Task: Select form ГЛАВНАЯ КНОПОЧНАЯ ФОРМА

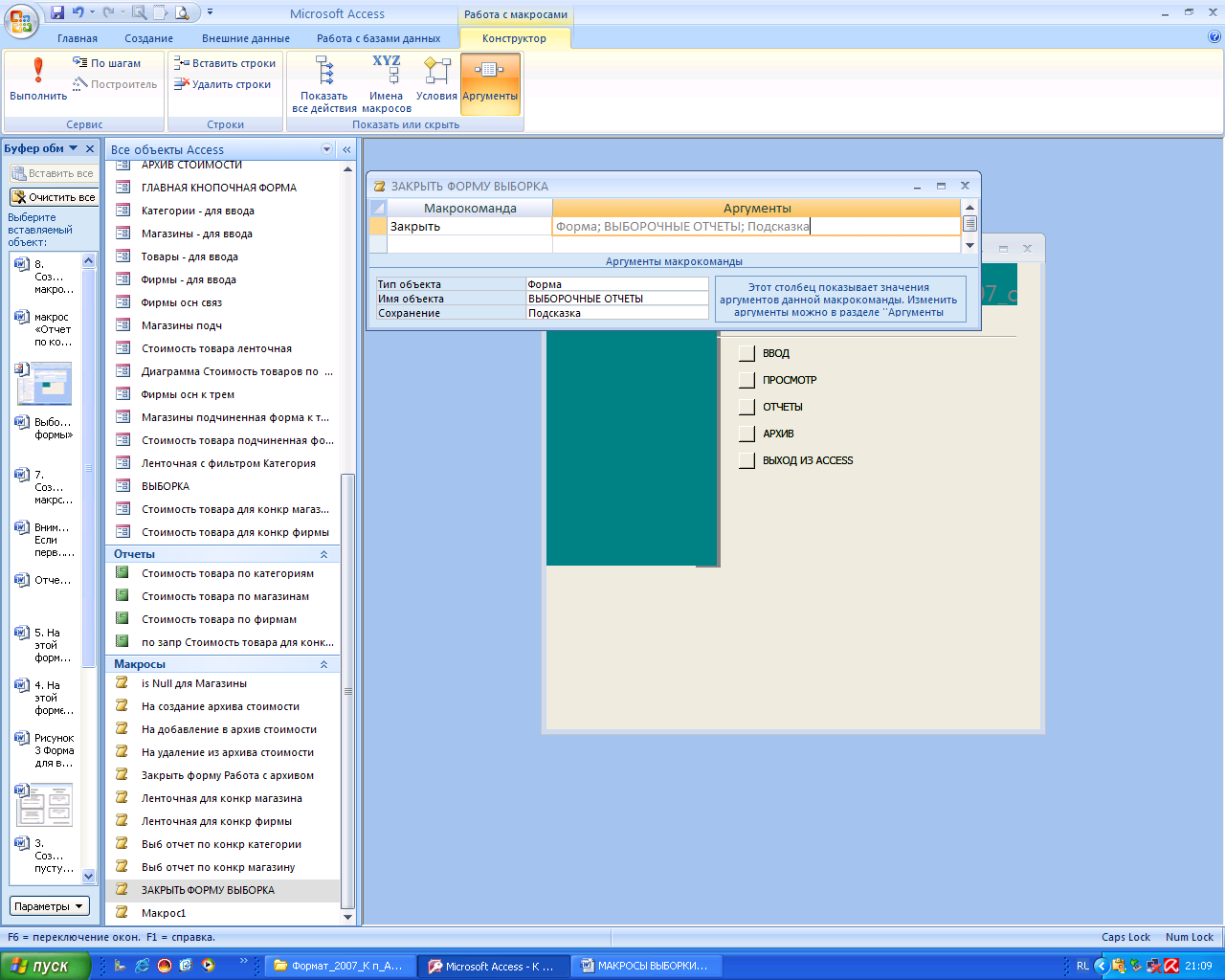Action: 222,188
